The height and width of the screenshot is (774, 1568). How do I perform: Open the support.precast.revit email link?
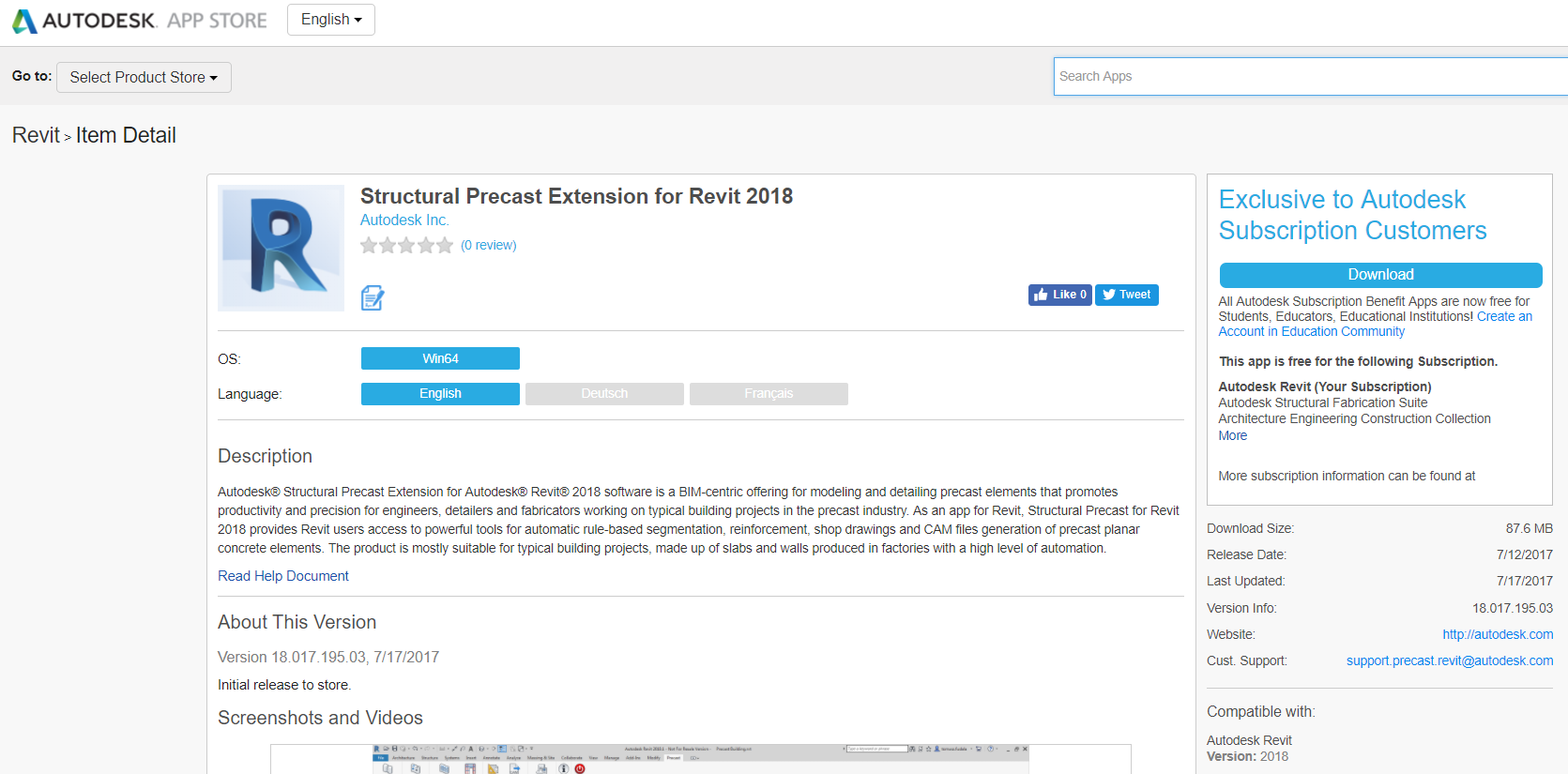click(x=1449, y=661)
